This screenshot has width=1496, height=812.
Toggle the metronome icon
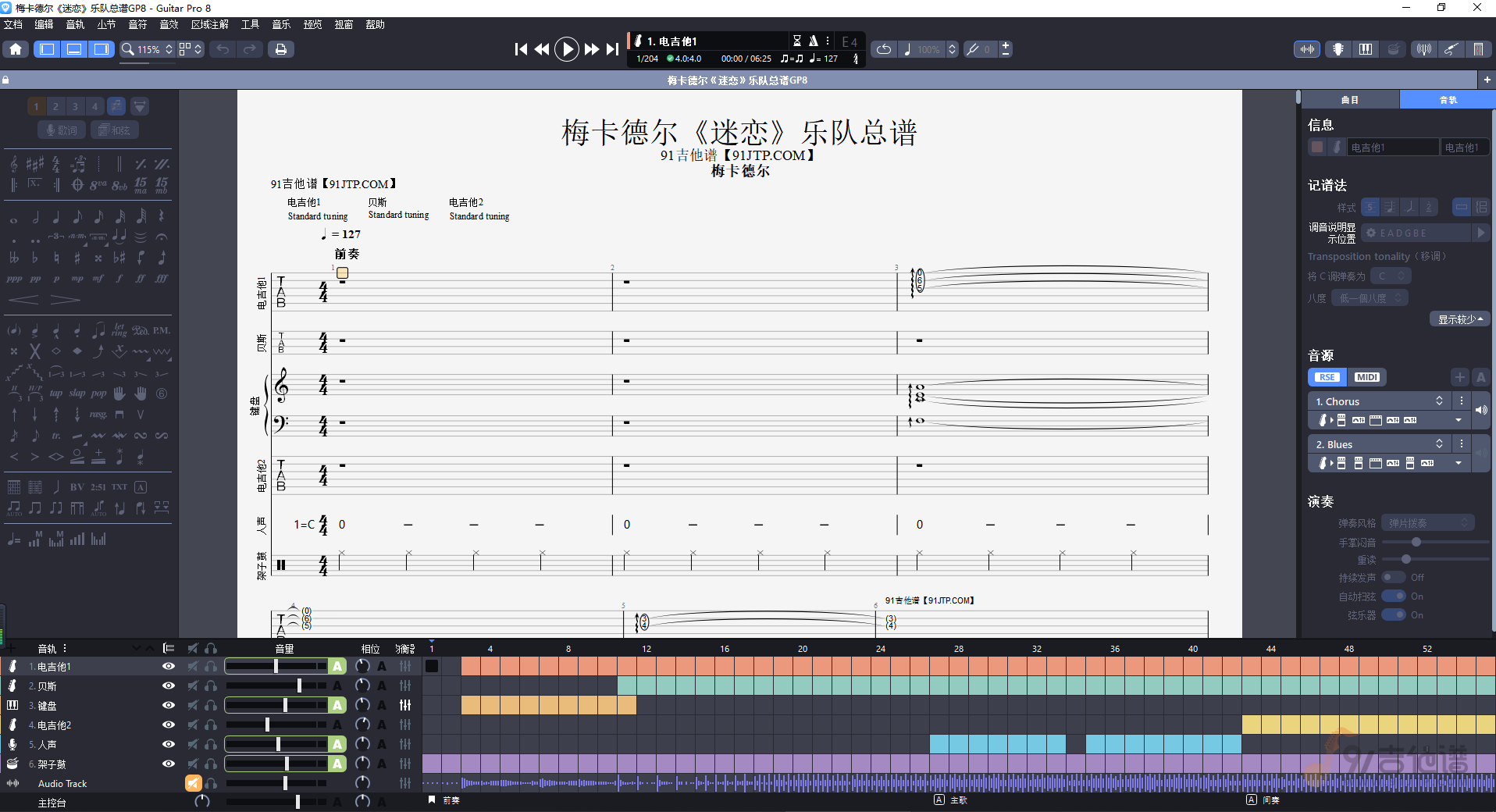pyautogui.click(x=813, y=41)
